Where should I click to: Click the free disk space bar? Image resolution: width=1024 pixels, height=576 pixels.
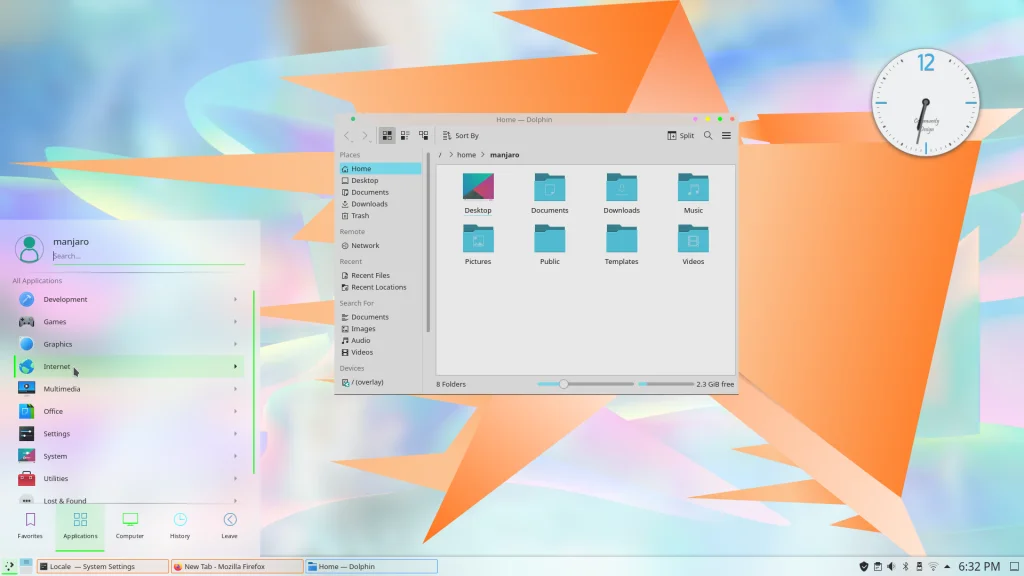665,384
